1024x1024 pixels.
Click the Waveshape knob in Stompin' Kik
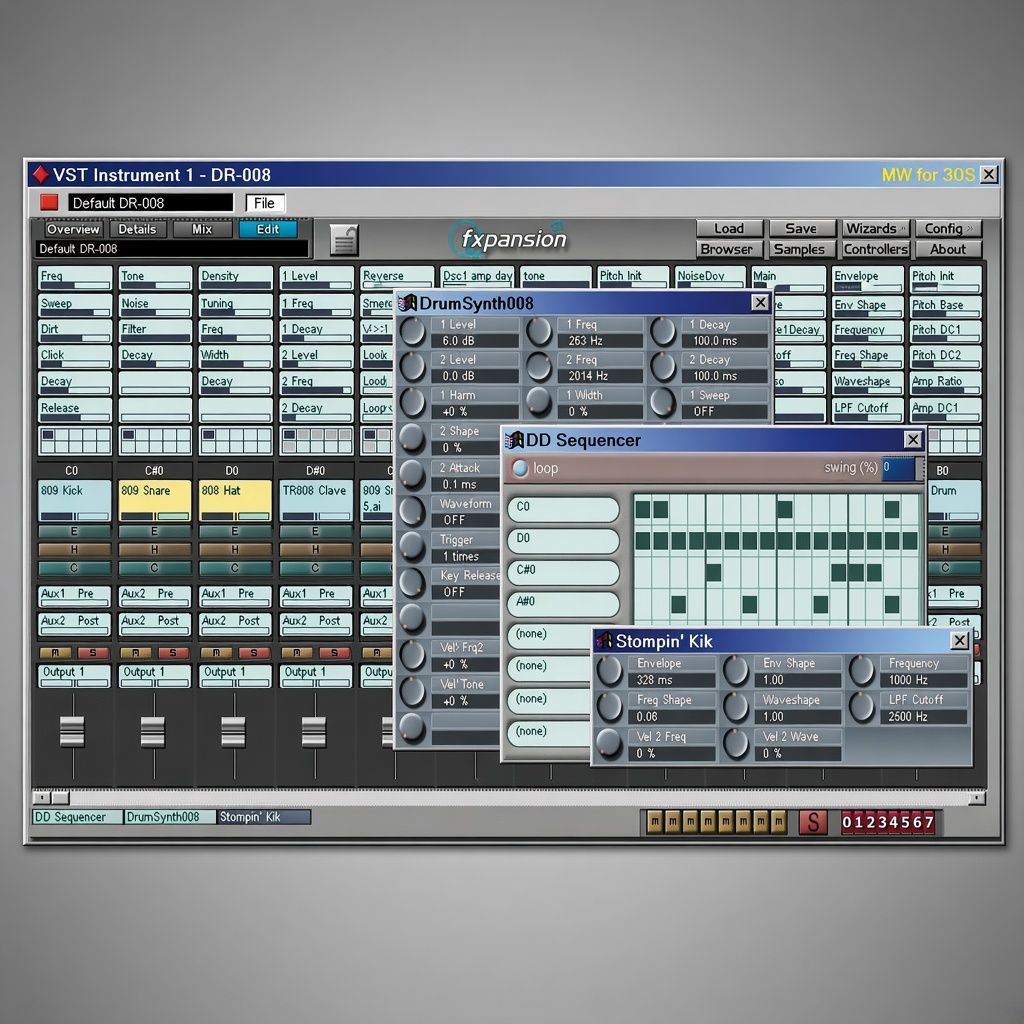click(x=736, y=707)
